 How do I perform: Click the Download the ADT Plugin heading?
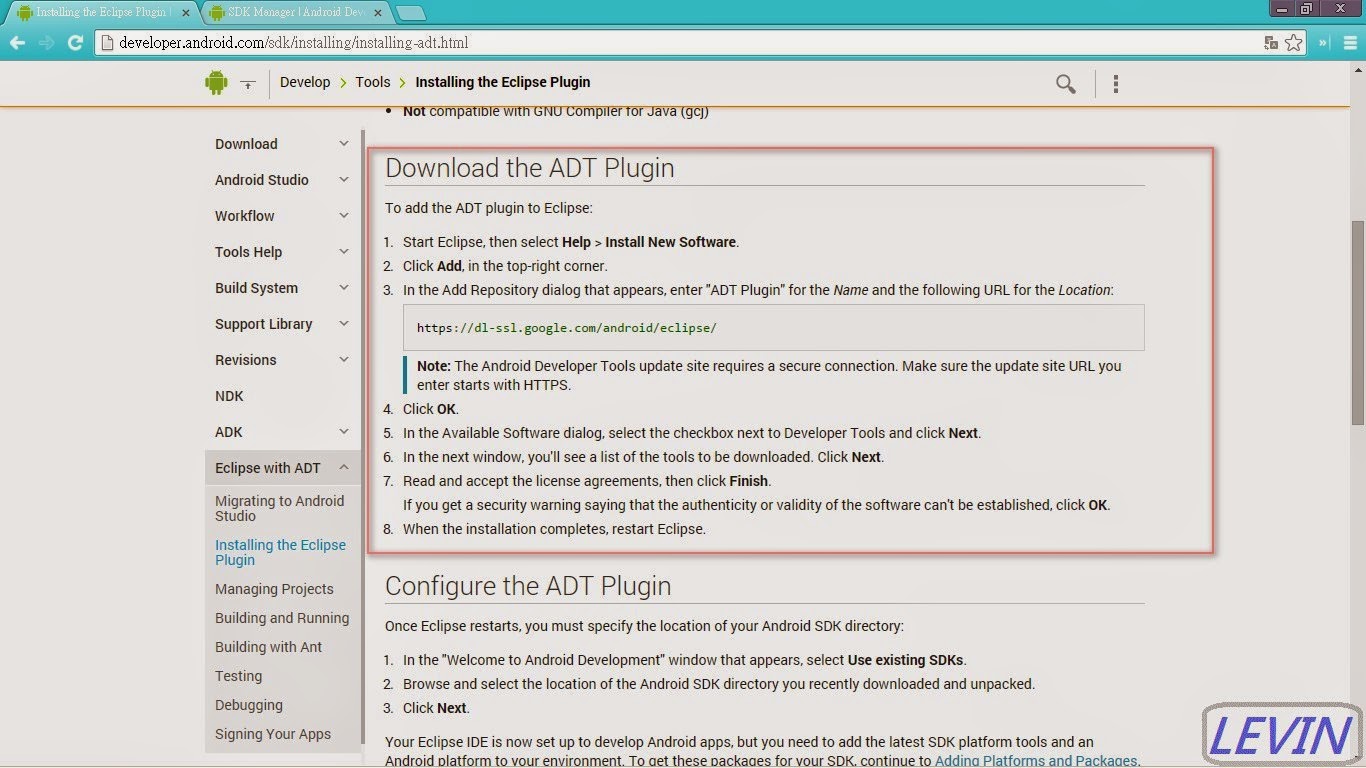[x=530, y=168]
